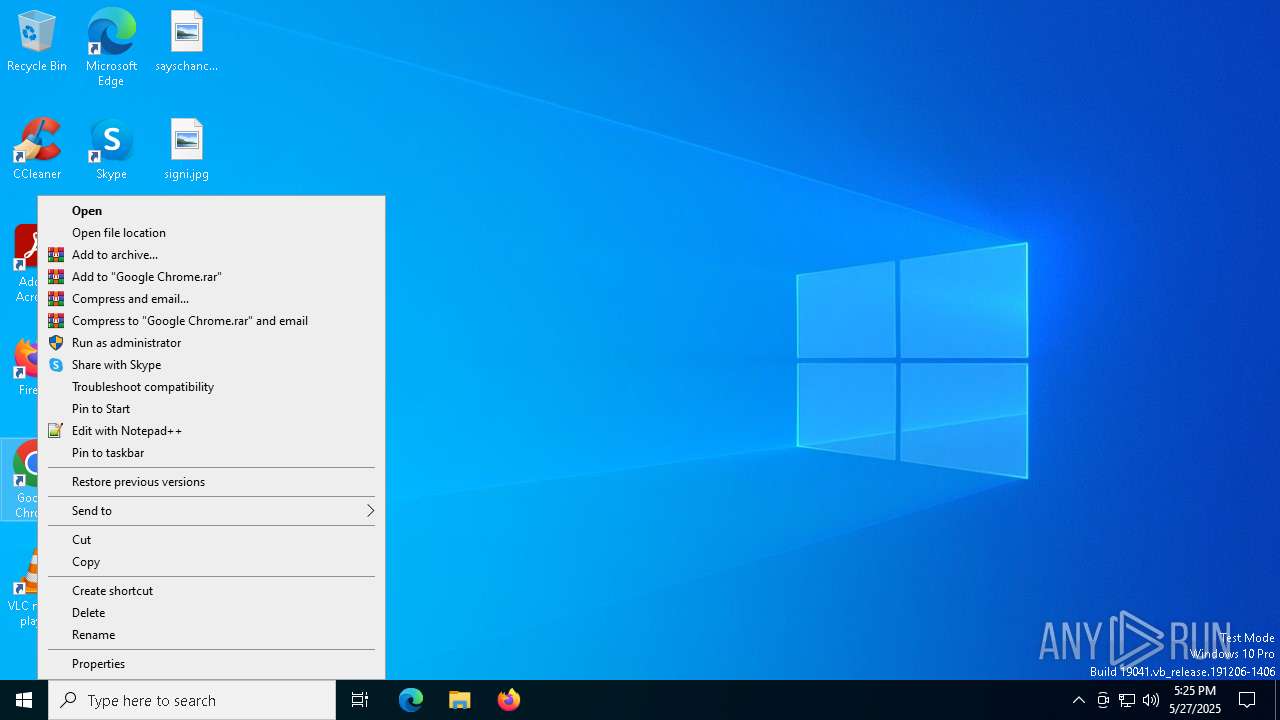Choose Compress and email...
This screenshot has width=1280, height=720.
tap(211, 299)
